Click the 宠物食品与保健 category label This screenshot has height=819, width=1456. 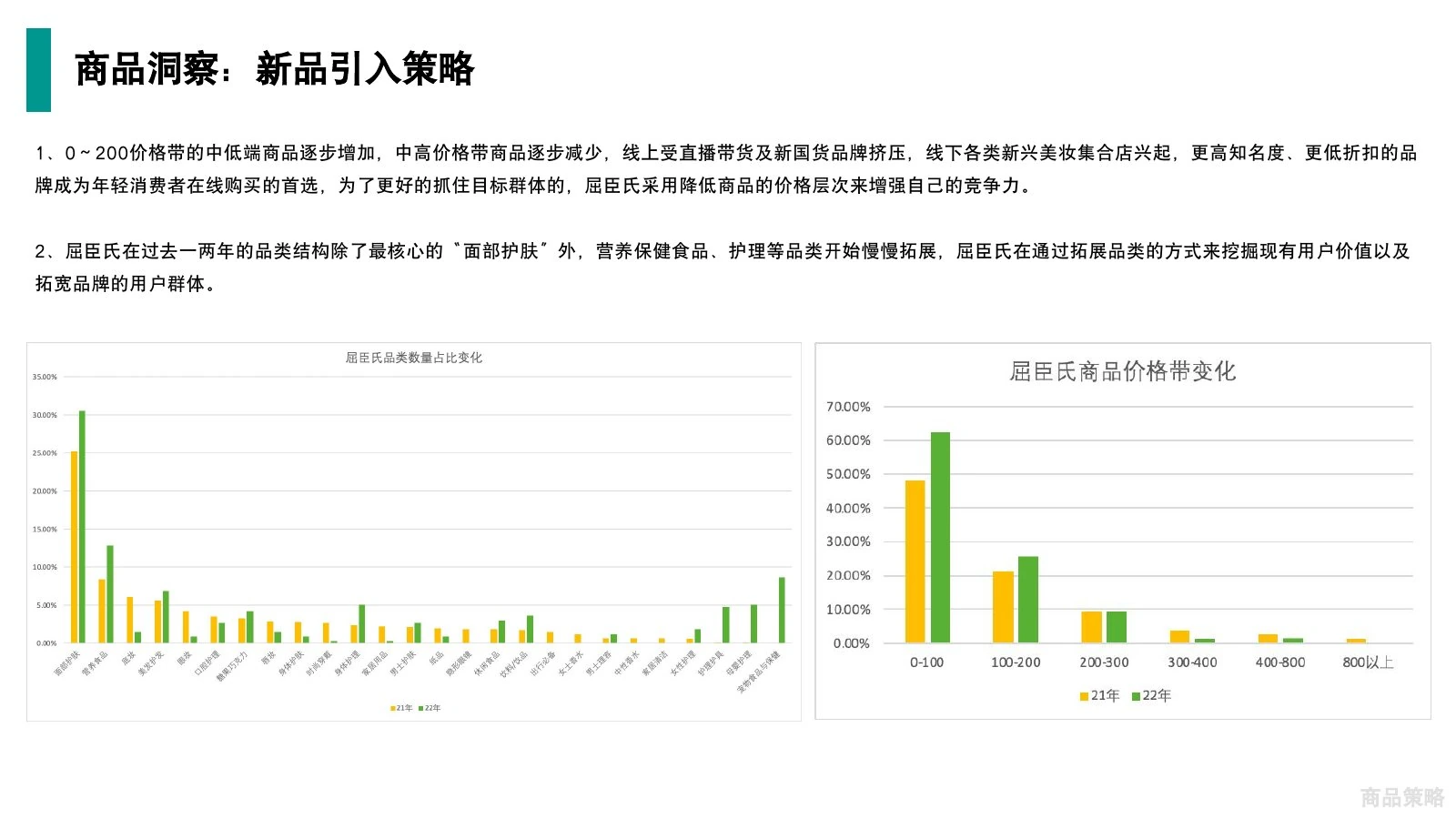coord(759,672)
